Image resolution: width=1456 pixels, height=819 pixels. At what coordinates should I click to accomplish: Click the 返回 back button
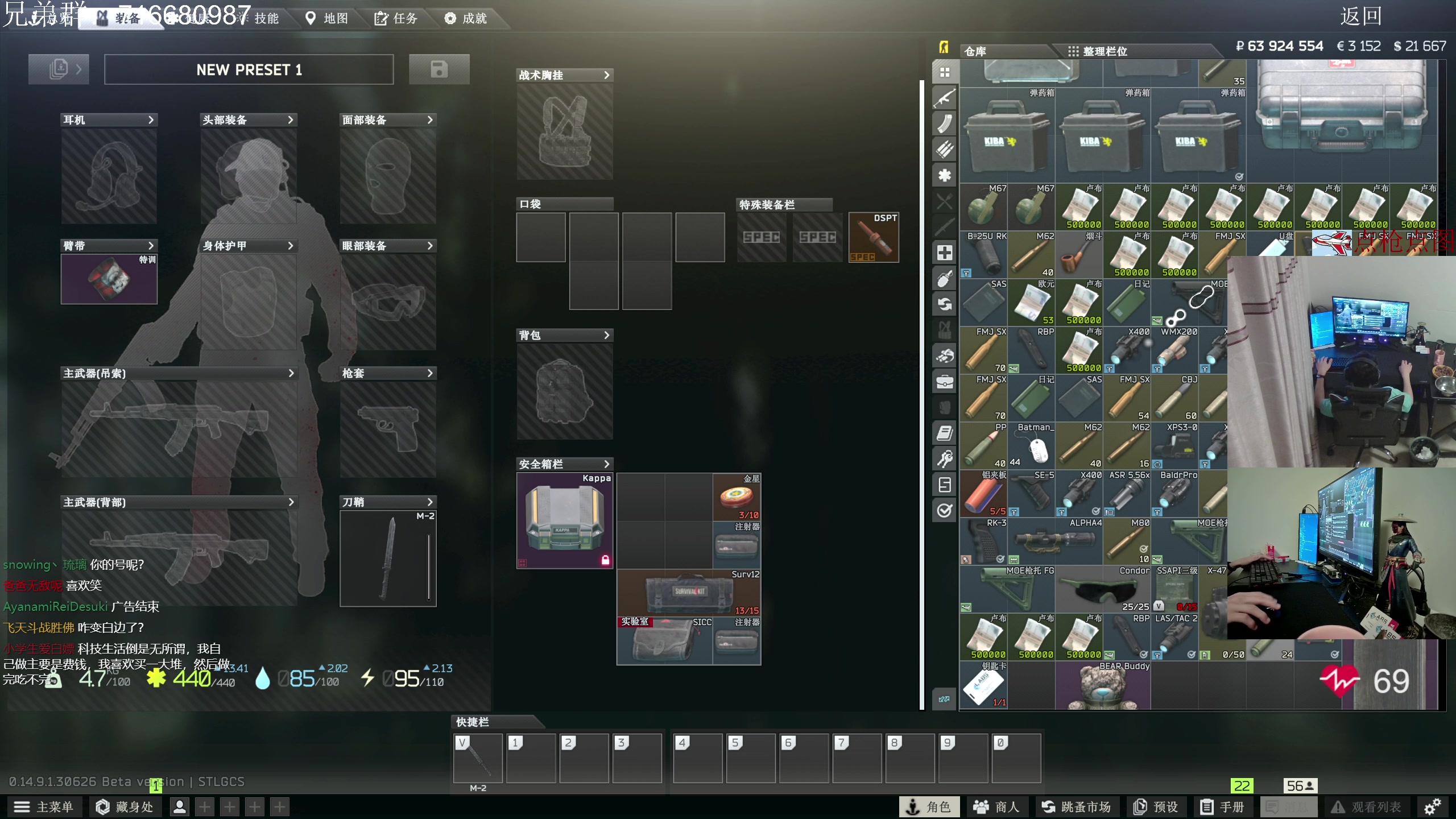coord(1361,16)
